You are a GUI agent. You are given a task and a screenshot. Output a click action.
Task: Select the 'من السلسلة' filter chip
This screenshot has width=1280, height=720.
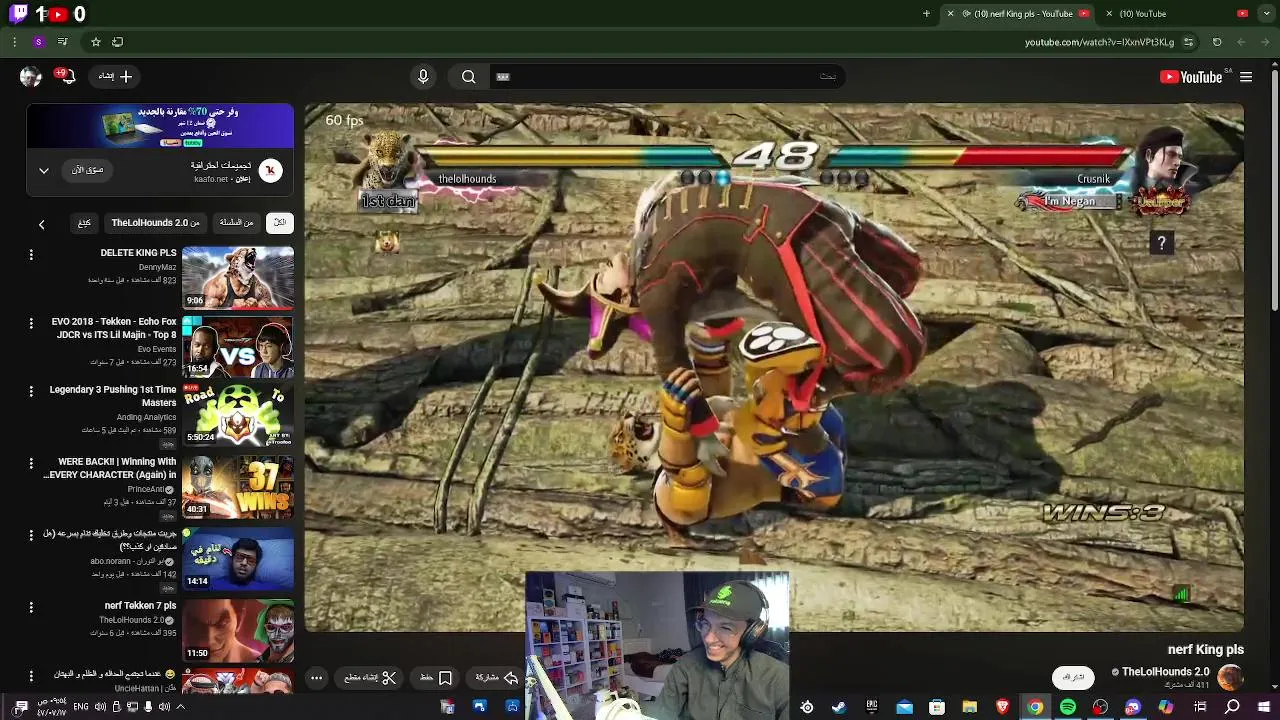click(236, 223)
